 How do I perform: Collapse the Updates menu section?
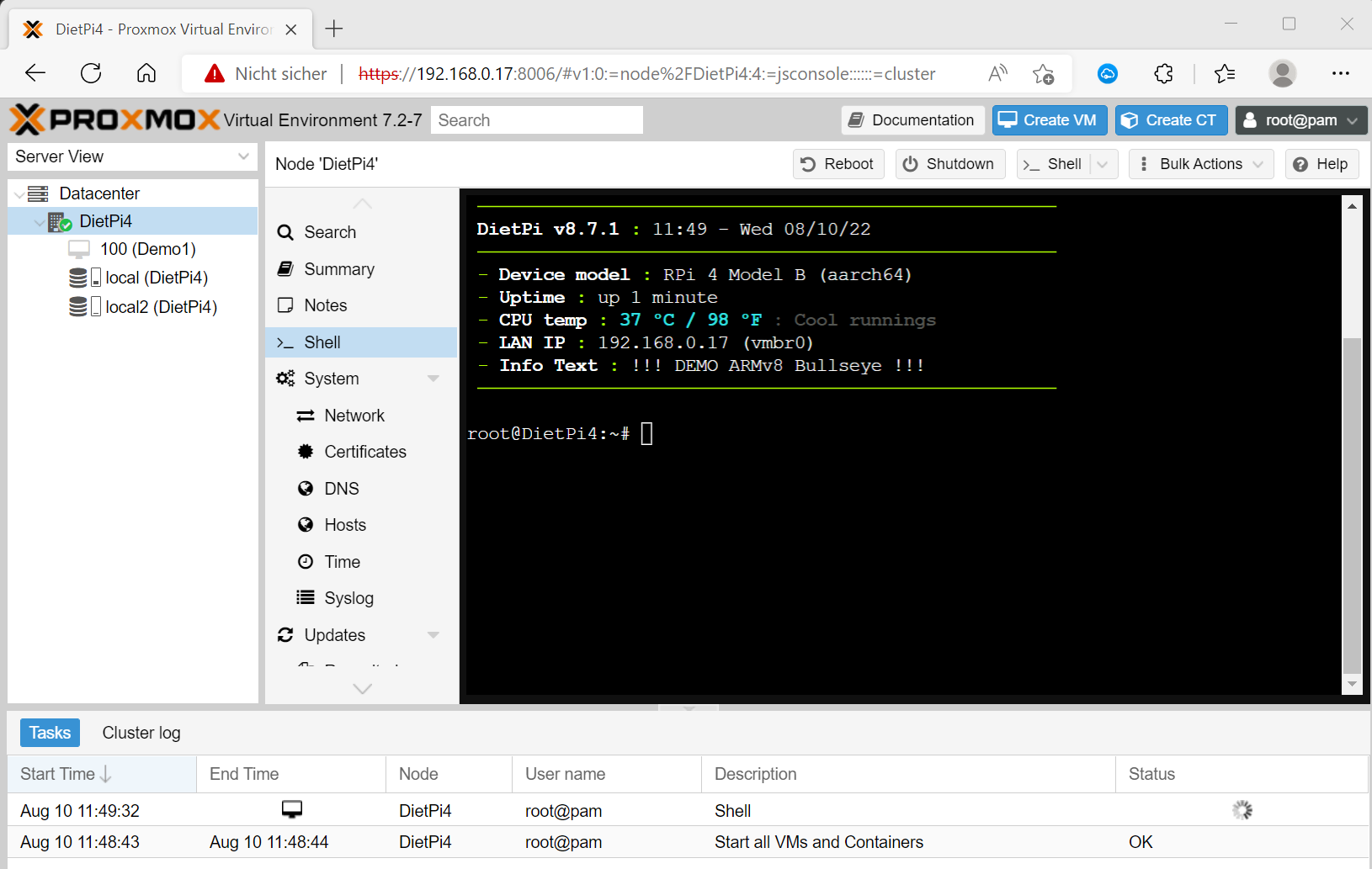[433, 635]
